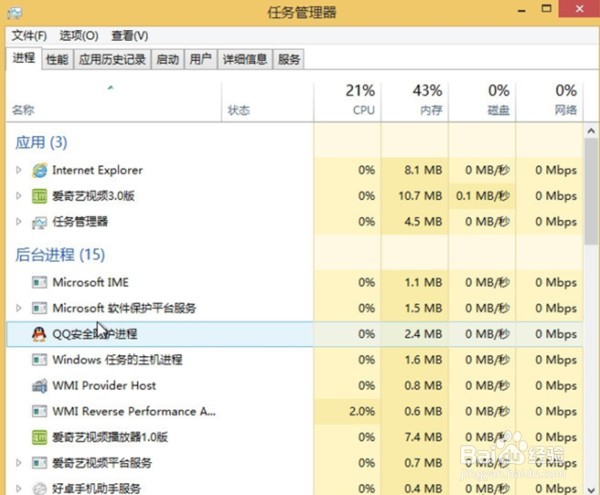Select the Microsoft IME row name

click(91, 283)
